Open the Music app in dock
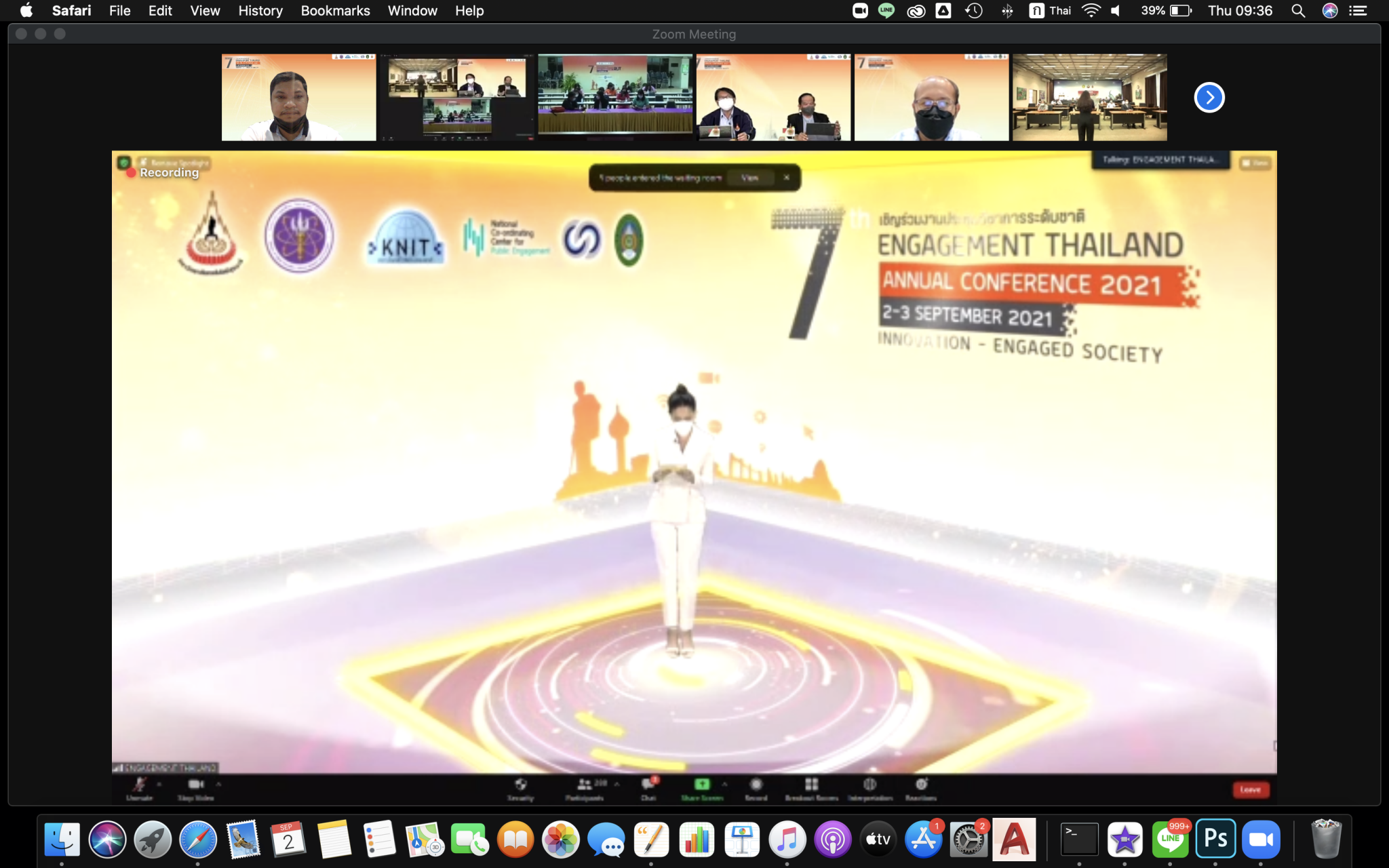 [787, 840]
